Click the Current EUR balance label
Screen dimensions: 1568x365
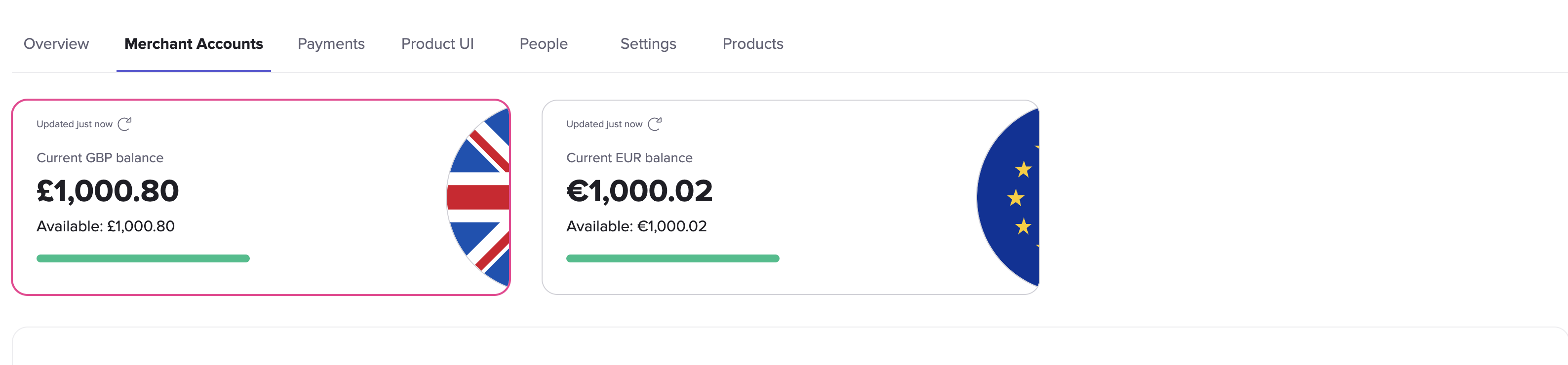tap(629, 158)
